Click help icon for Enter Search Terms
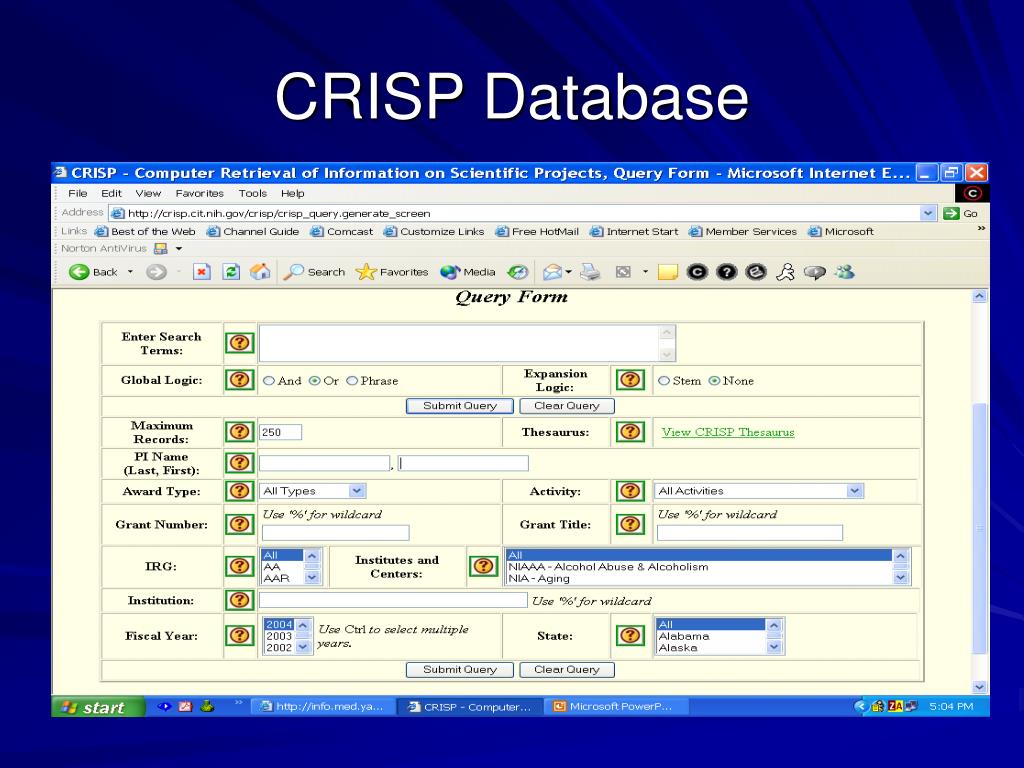Viewport: 1024px width, 768px height. click(x=240, y=342)
